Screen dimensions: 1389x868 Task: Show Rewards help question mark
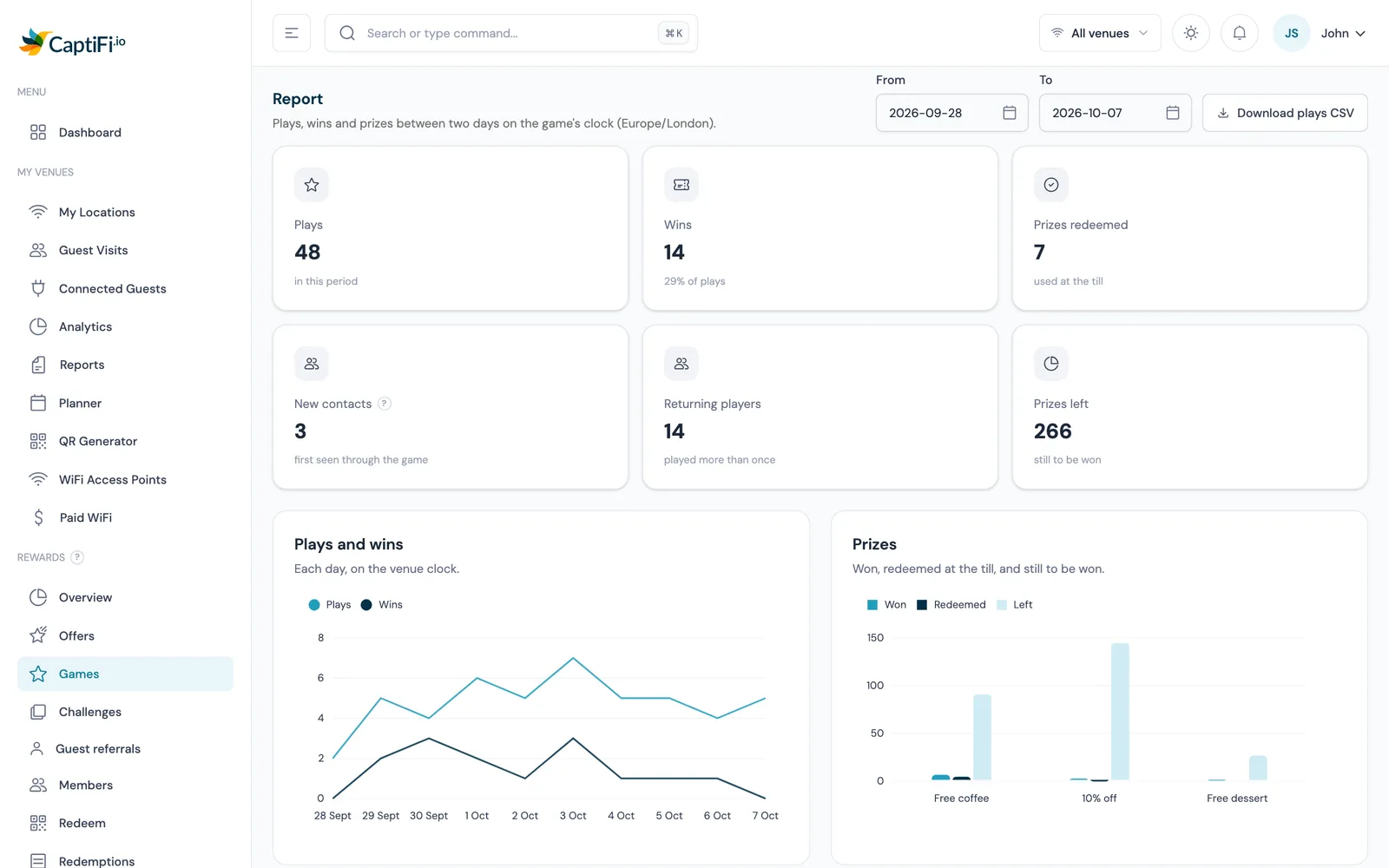coord(77,557)
